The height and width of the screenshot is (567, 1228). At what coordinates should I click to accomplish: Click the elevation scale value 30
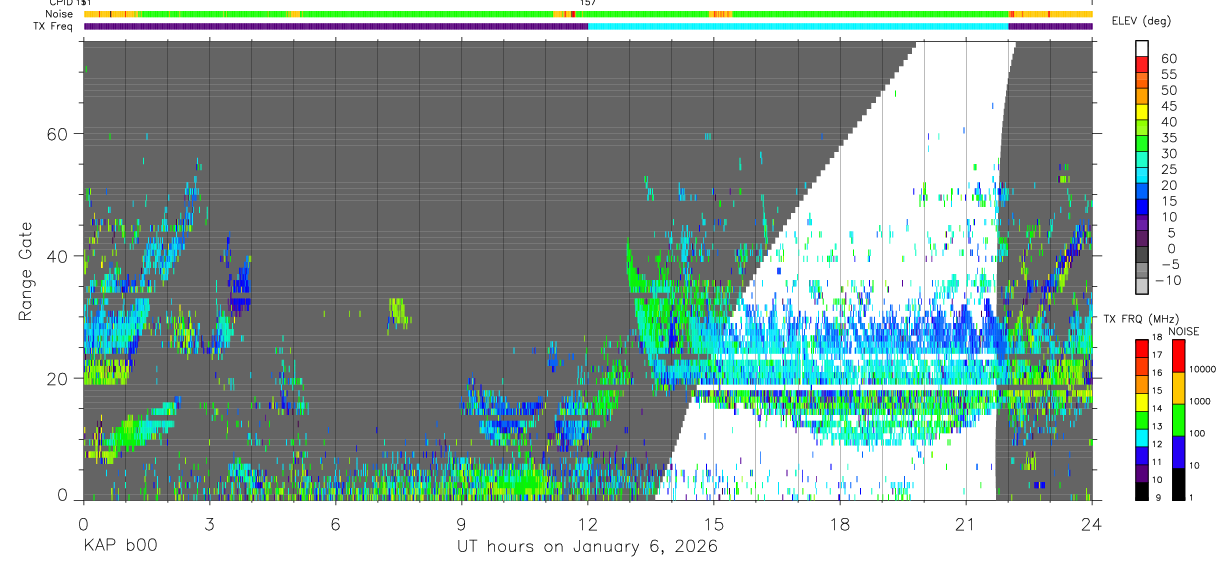[x=1167, y=153]
